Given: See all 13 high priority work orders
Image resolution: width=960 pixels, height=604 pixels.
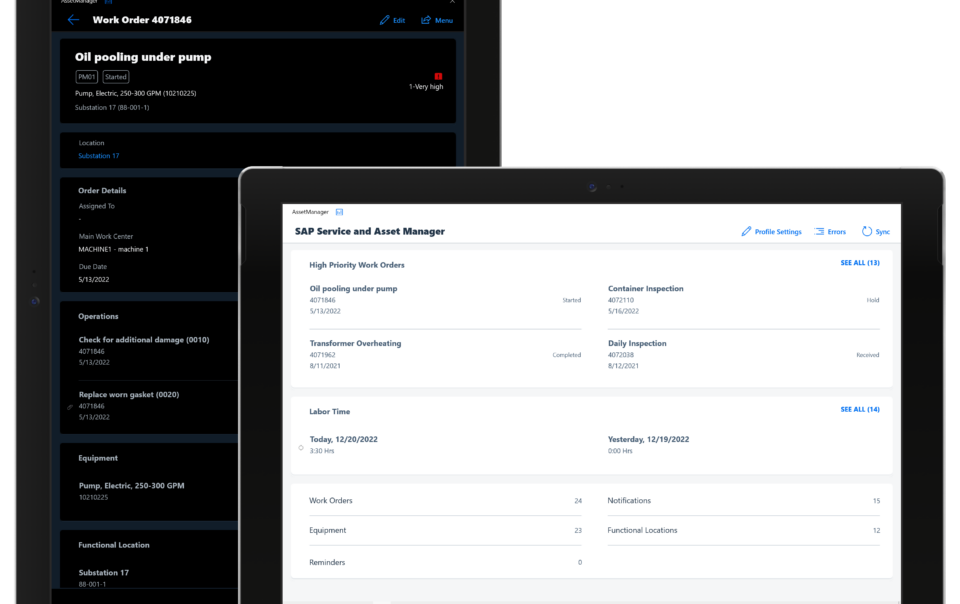Looking at the screenshot, I should (860, 263).
